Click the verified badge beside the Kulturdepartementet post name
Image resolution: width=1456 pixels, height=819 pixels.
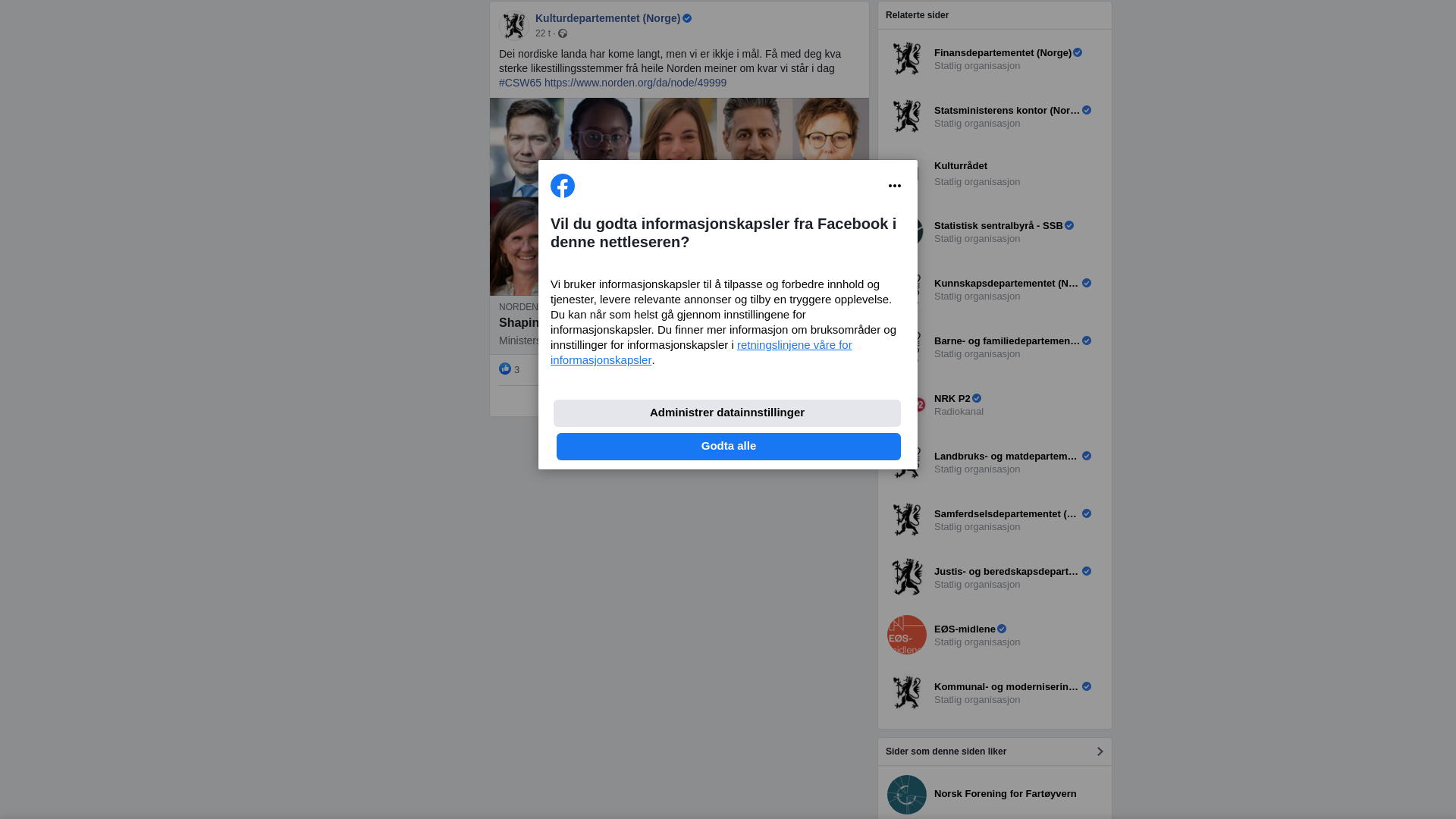(687, 18)
